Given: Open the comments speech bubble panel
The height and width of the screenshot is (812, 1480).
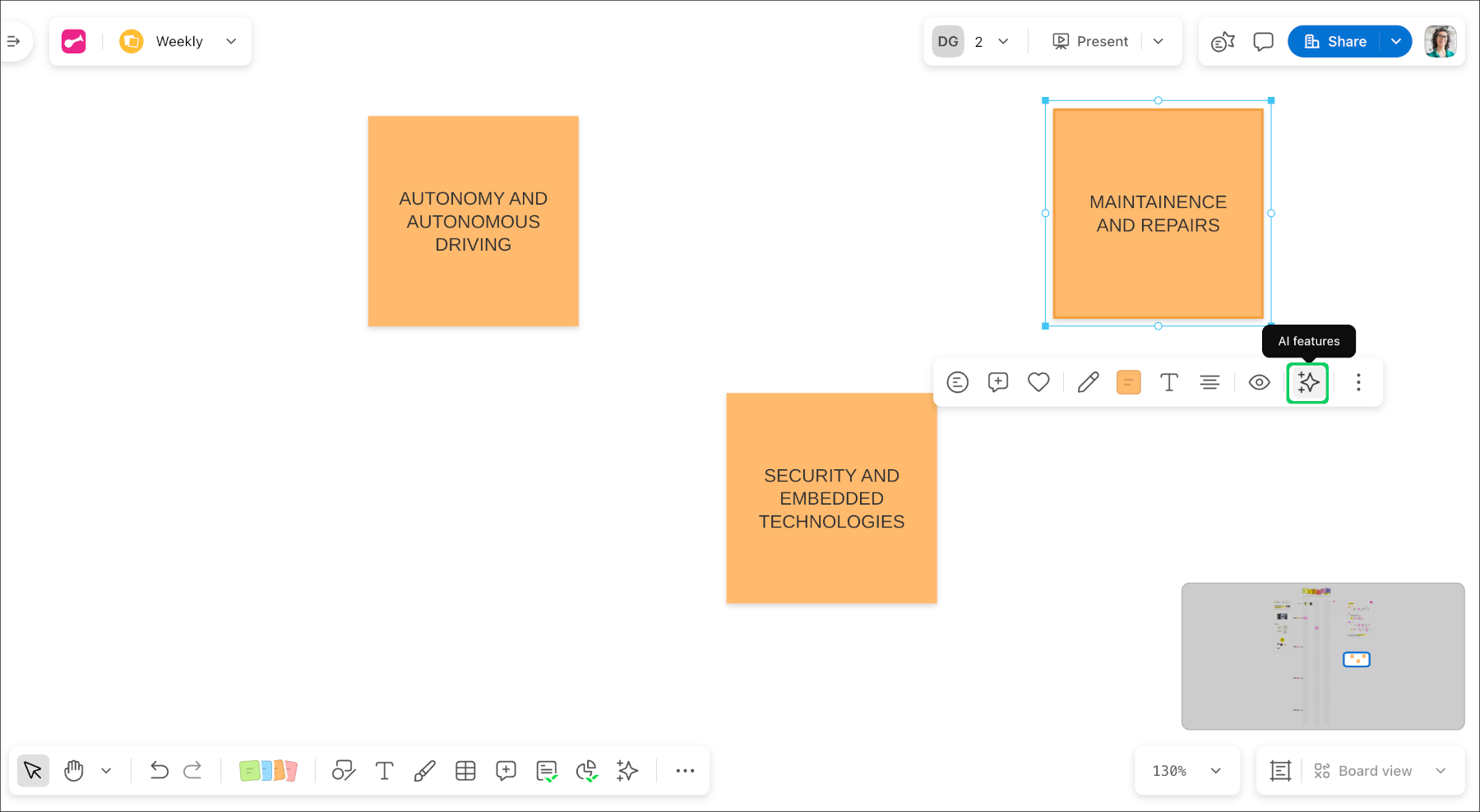Looking at the screenshot, I should pyautogui.click(x=1263, y=41).
